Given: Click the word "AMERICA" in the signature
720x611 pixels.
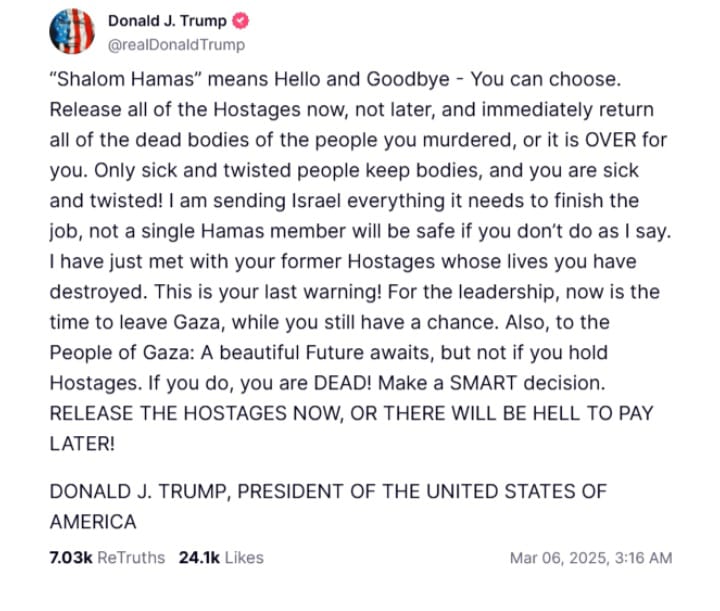Looking at the screenshot, I should [93, 521].
